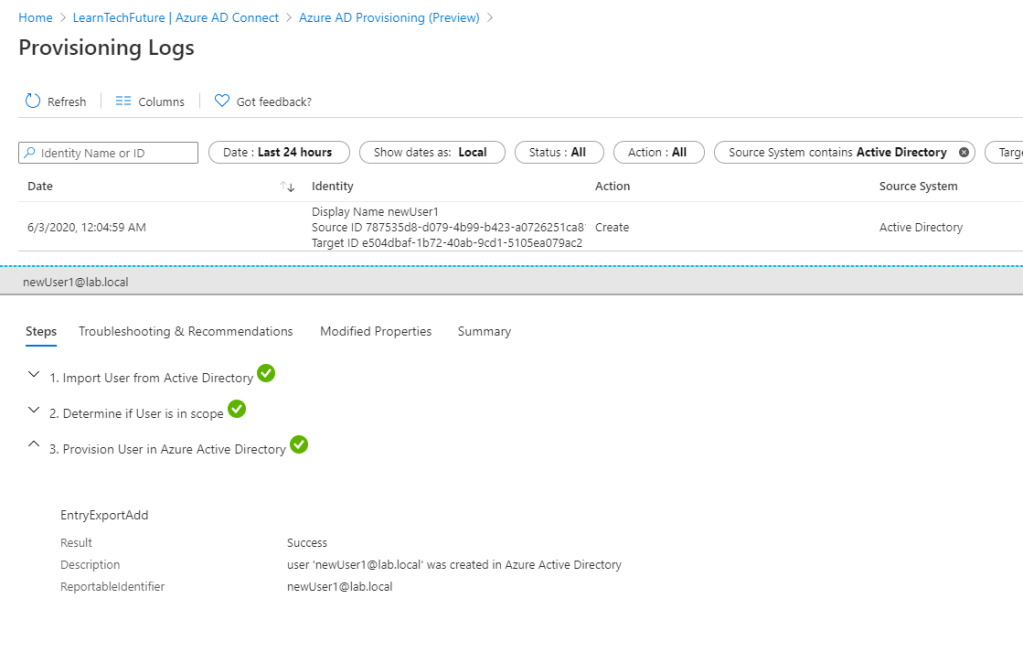Click the Got feedback heart icon

[x=222, y=101]
